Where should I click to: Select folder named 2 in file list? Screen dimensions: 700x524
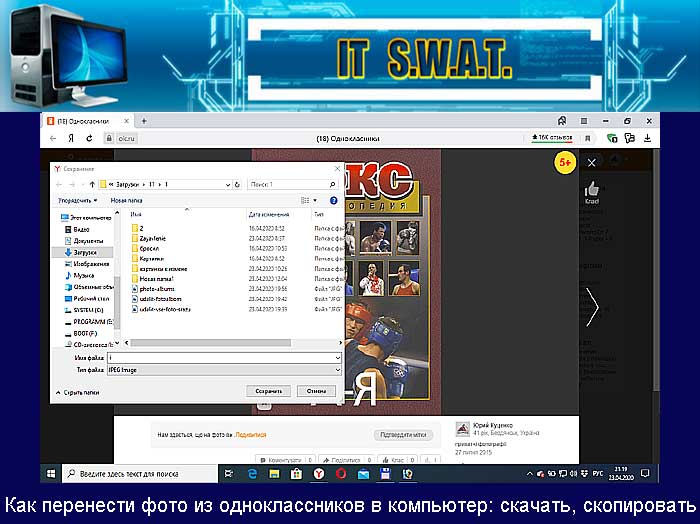(x=138, y=228)
